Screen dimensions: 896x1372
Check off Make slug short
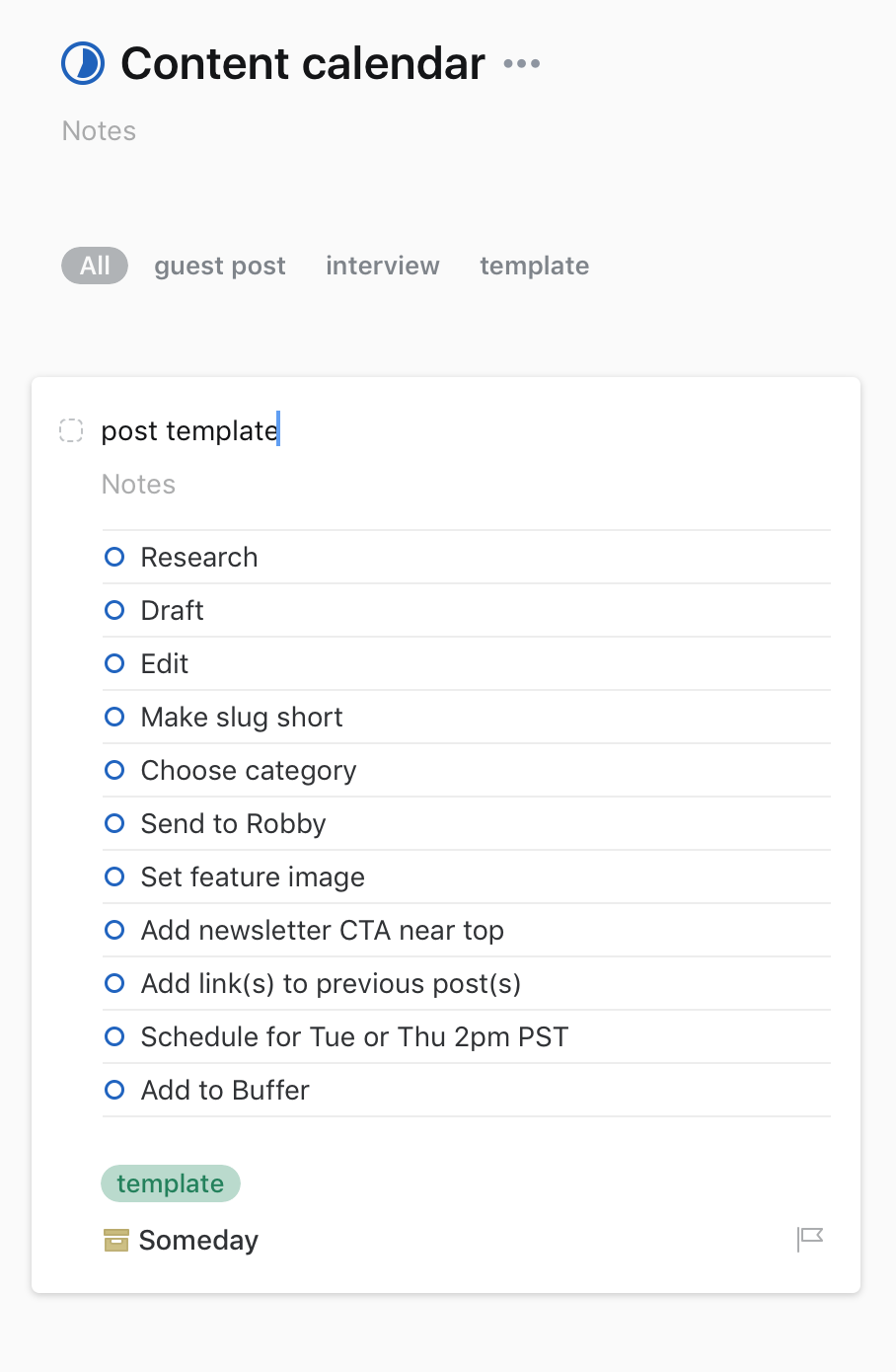tap(114, 717)
